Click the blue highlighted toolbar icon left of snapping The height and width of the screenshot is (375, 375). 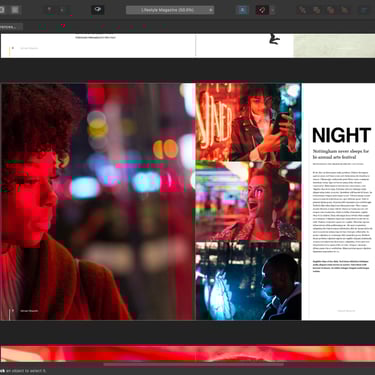tap(242, 10)
